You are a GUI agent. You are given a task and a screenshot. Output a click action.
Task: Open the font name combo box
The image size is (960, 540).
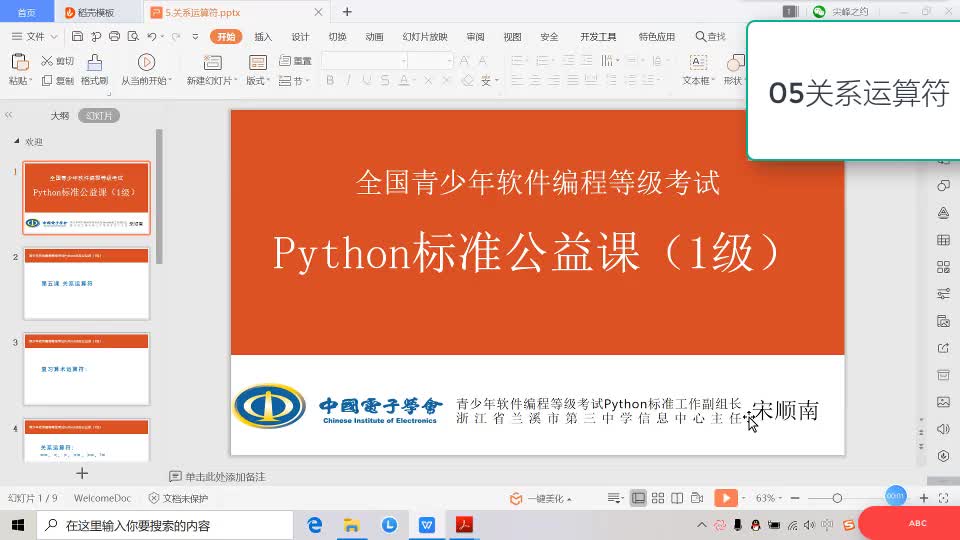click(364, 61)
